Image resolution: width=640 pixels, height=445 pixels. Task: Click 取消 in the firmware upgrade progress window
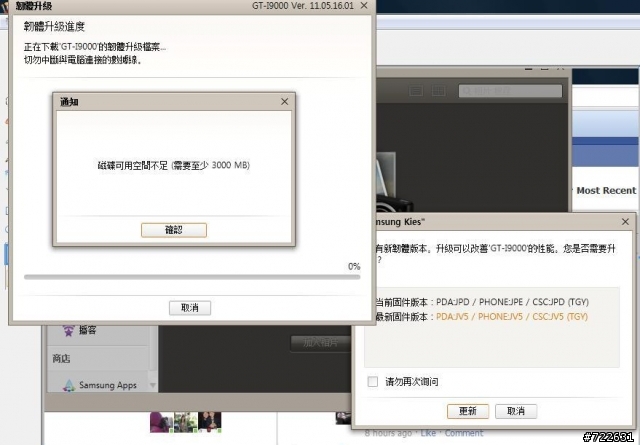(x=190, y=308)
